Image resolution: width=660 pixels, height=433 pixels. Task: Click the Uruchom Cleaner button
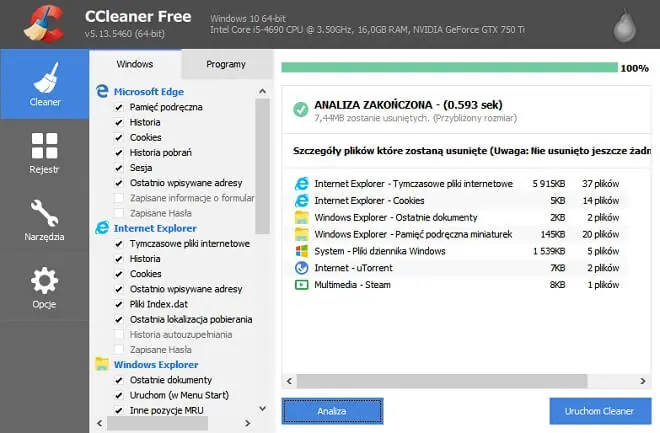pyautogui.click(x=599, y=411)
